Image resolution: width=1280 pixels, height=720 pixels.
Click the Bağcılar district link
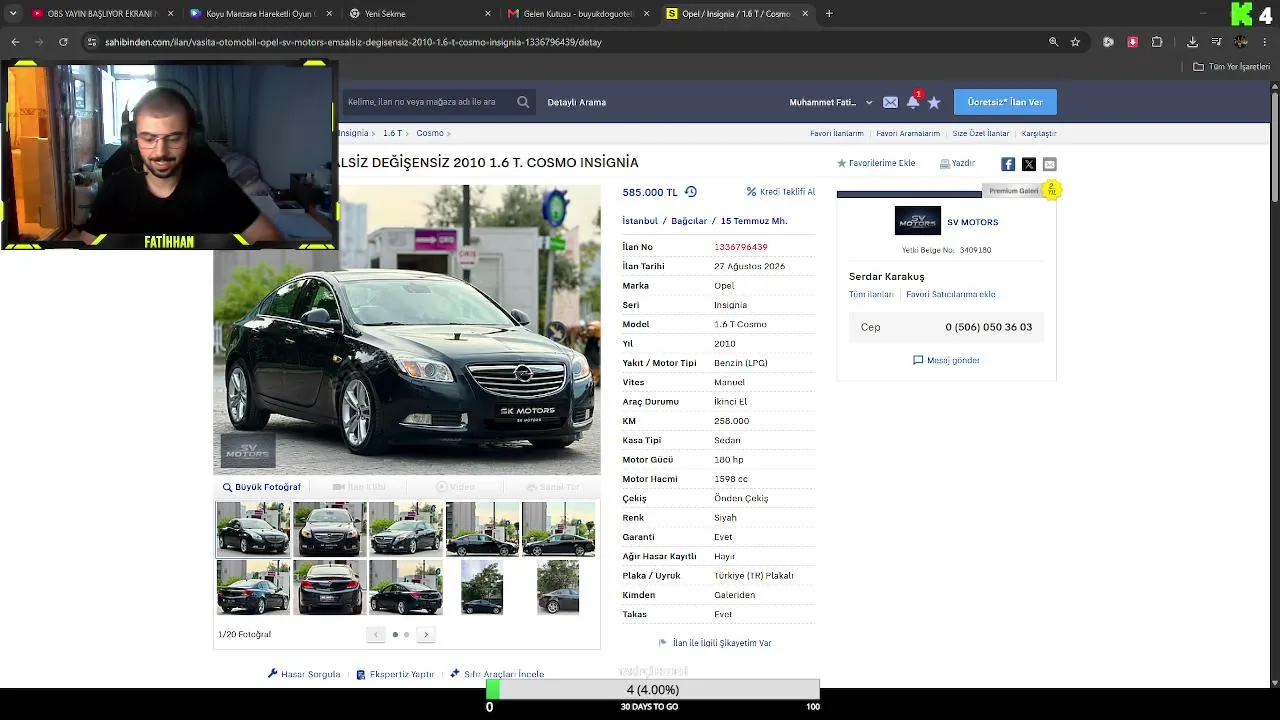pos(689,221)
